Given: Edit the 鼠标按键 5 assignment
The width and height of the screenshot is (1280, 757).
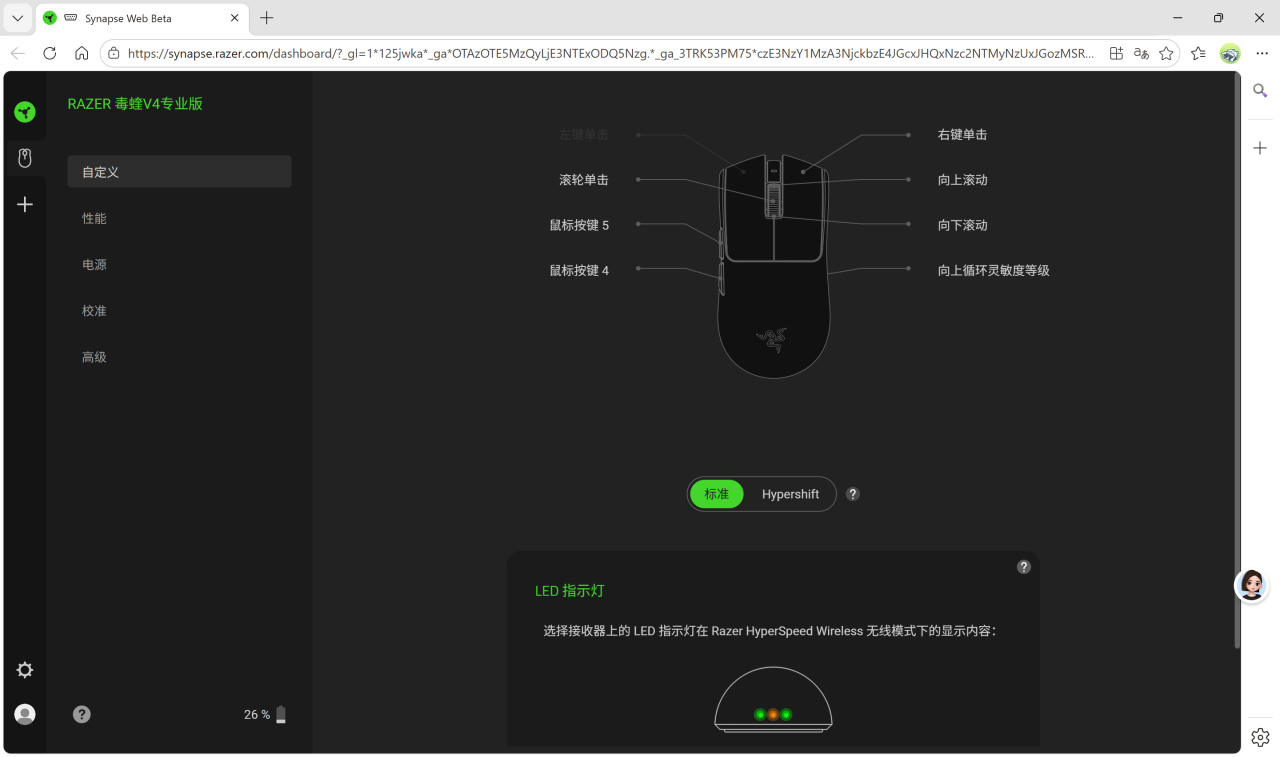Looking at the screenshot, I should click(579, 225).
